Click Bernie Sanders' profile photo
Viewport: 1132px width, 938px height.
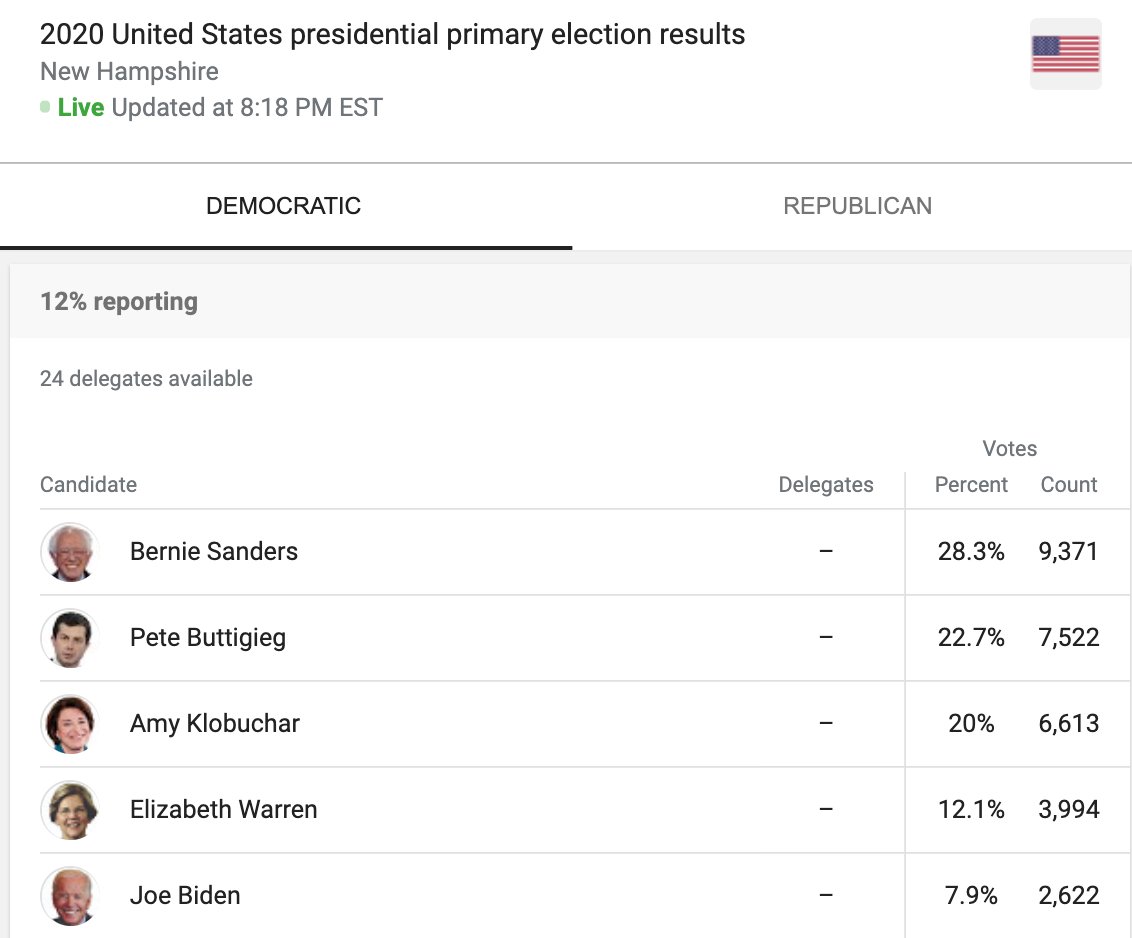(x=69, y=552)
